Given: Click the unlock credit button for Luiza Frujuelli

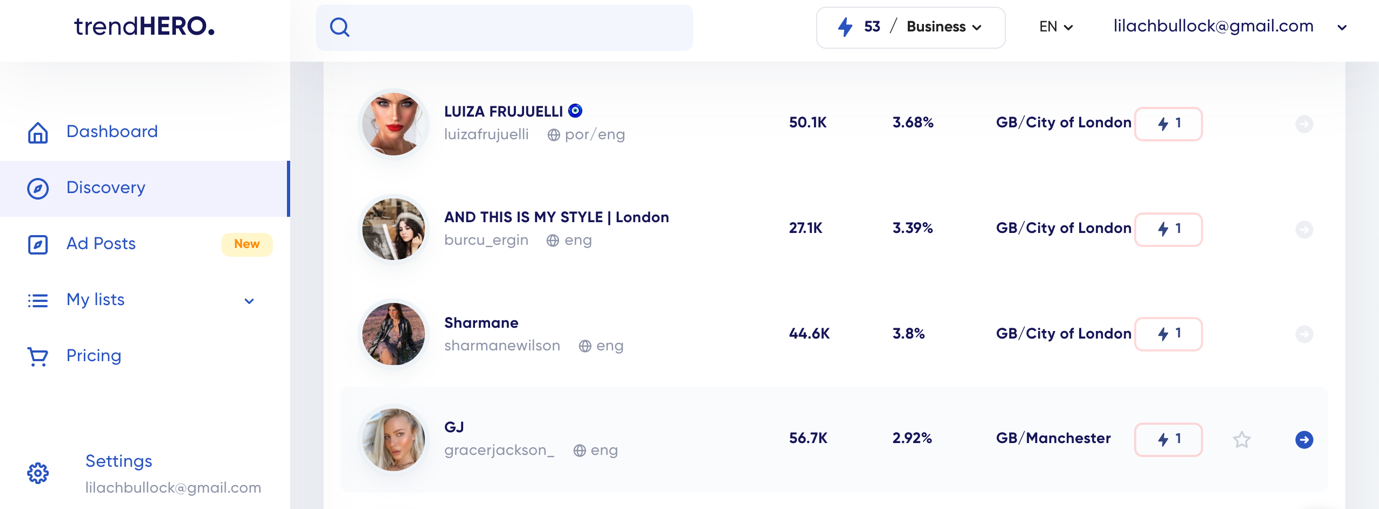Looking at the screenshot, I should click(1168, 124).
